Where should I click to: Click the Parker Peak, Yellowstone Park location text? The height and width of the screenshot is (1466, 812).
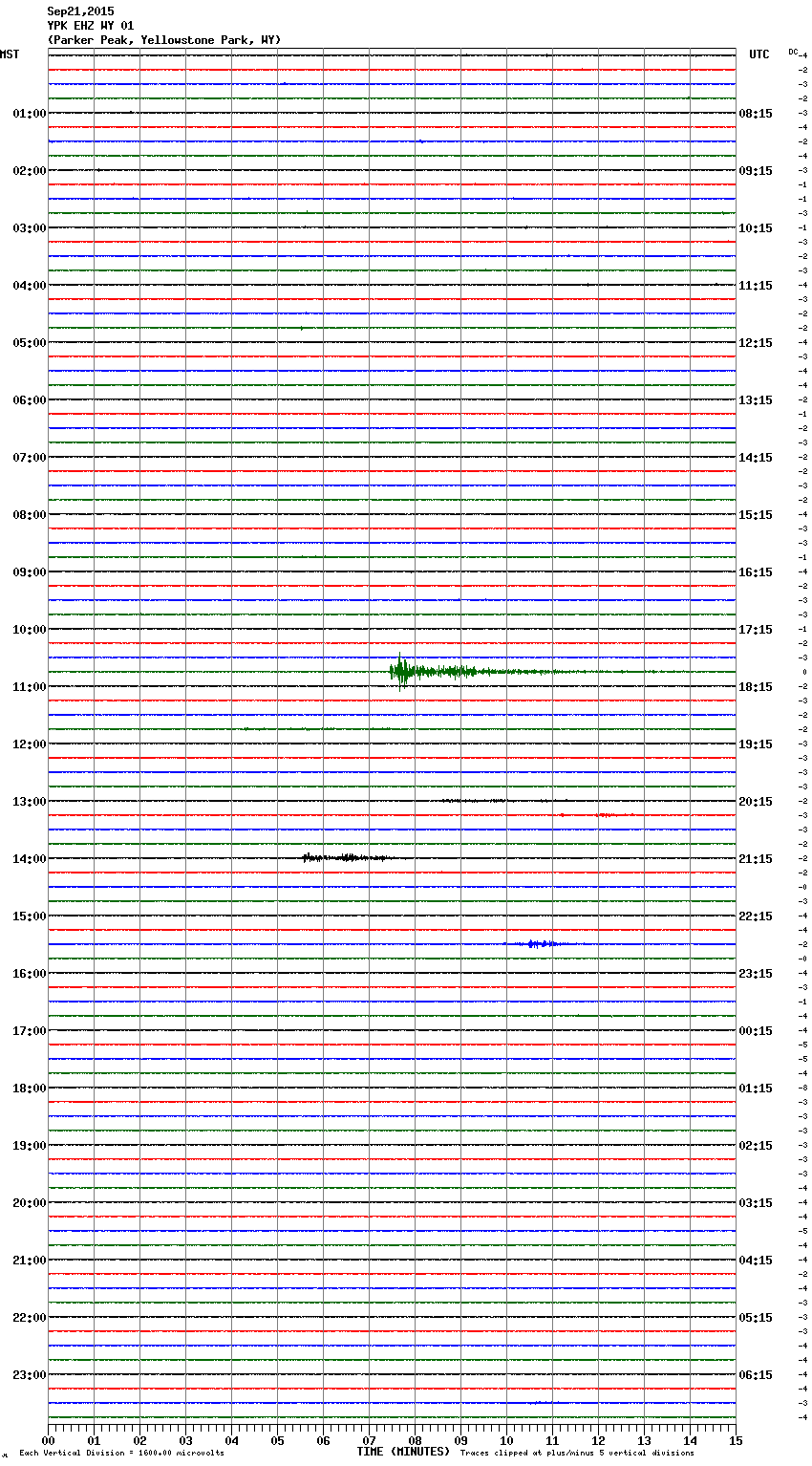tap(163, 40)
